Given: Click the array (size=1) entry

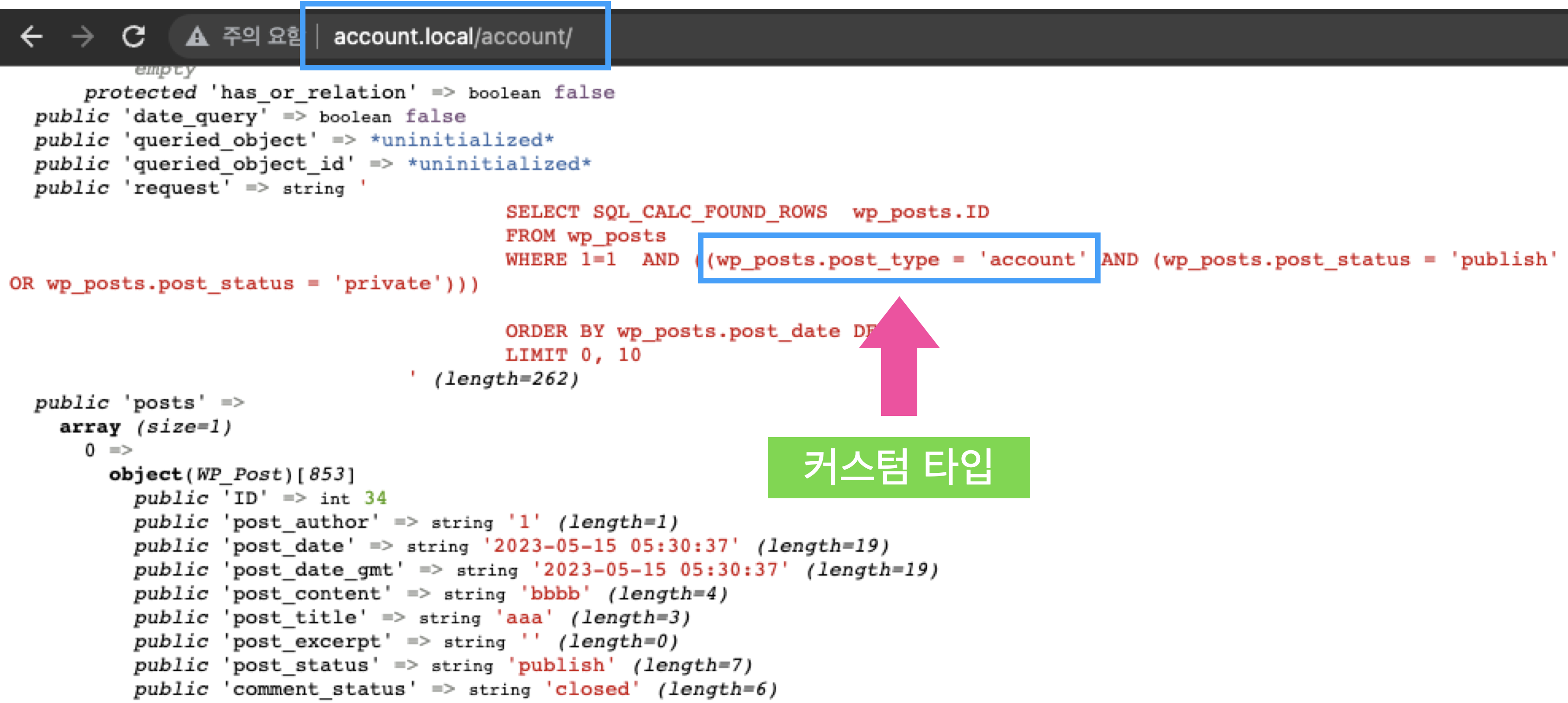Looking at the screenshot, I should [x=145, y=427].
